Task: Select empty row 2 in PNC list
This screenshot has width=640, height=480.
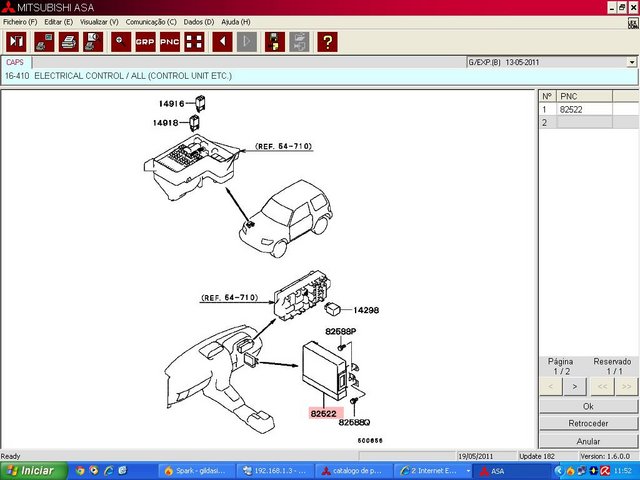Action: [x=589, y=122]
